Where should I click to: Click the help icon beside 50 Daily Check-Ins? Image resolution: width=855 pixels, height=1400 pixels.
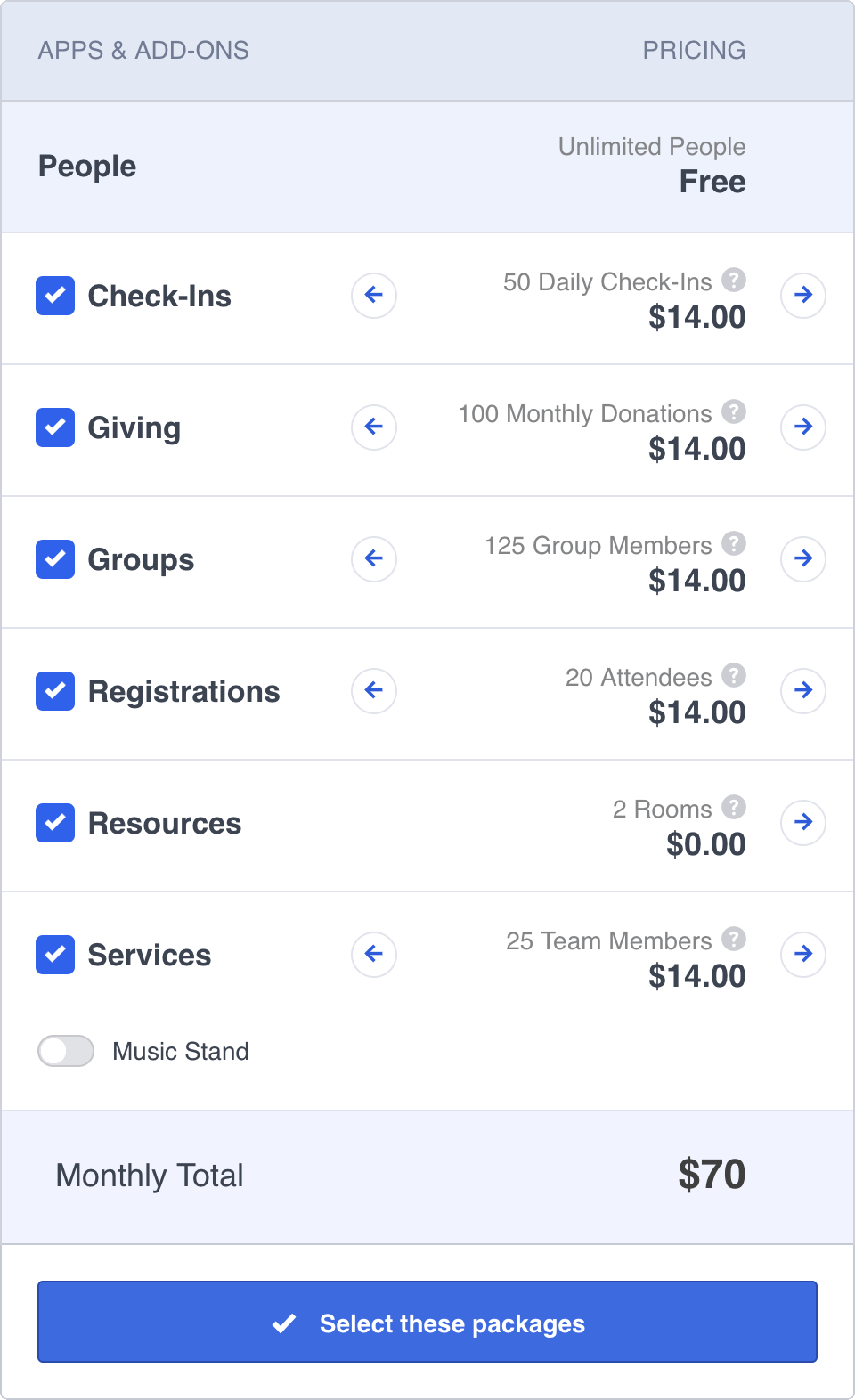click(x=733, y=281)
